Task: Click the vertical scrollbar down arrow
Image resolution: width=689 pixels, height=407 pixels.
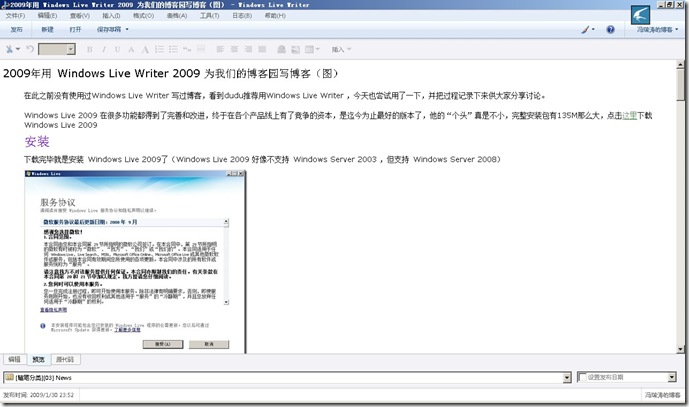Action: pos(680,349)
